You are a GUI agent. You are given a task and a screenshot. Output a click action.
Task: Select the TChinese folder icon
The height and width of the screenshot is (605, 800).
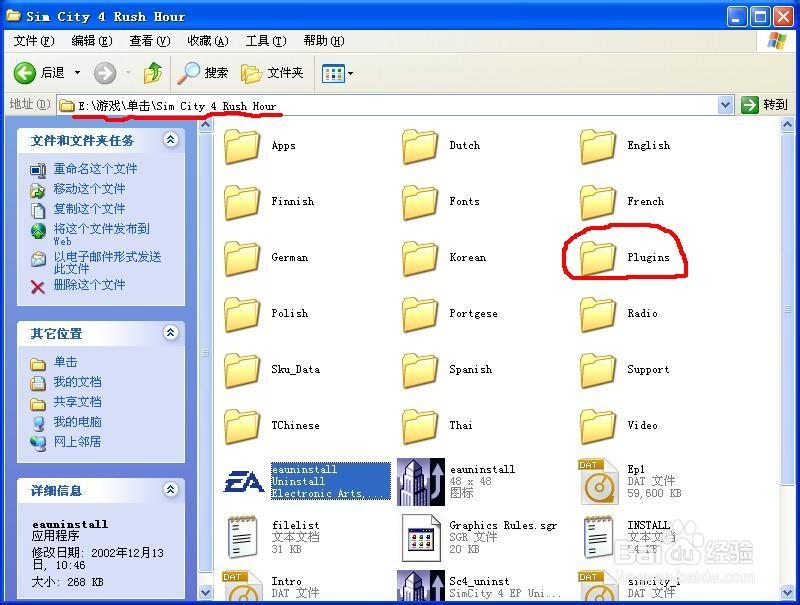[242, 426]
